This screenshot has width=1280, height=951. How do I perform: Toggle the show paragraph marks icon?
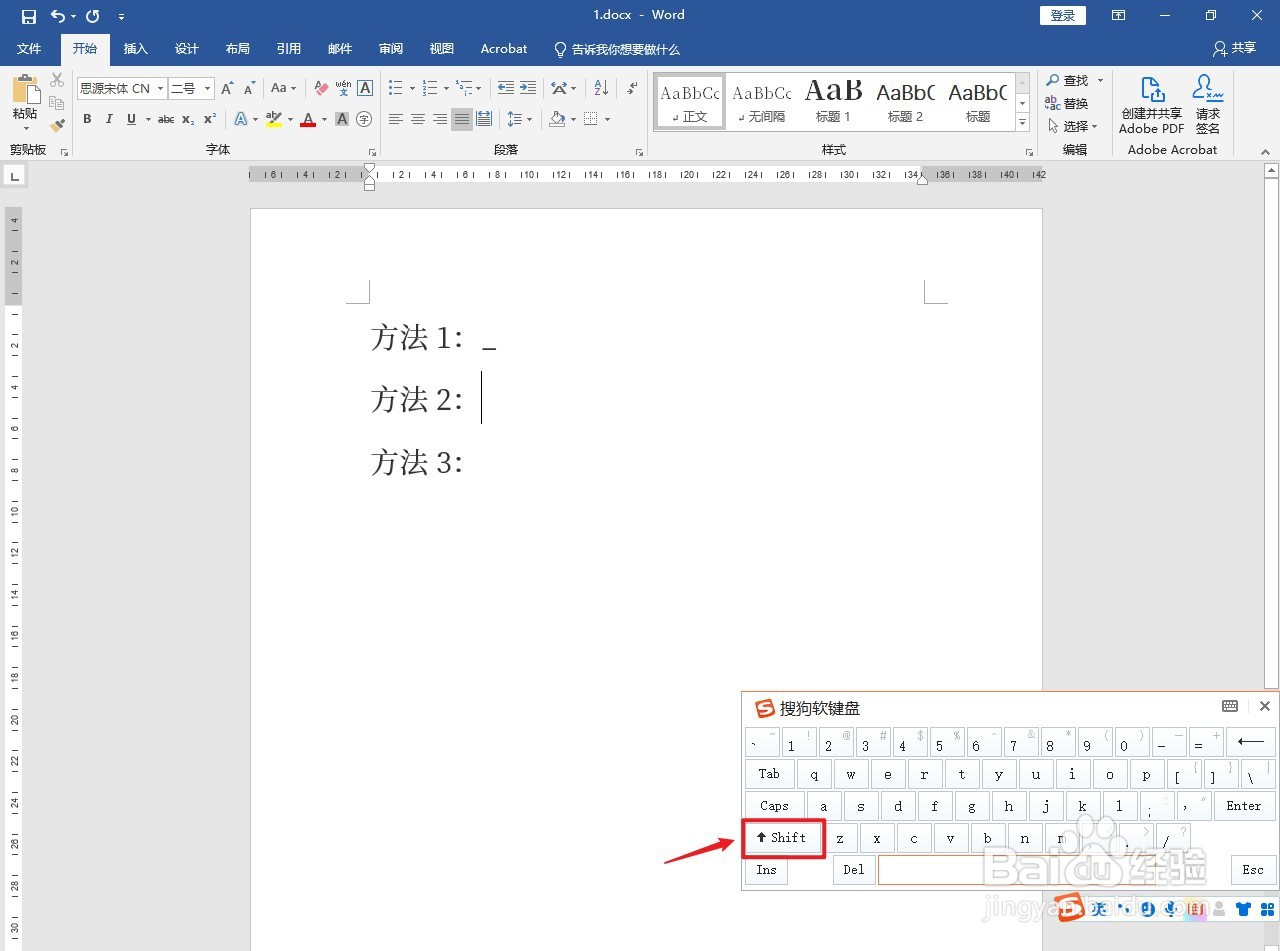[x=630, y=89]
